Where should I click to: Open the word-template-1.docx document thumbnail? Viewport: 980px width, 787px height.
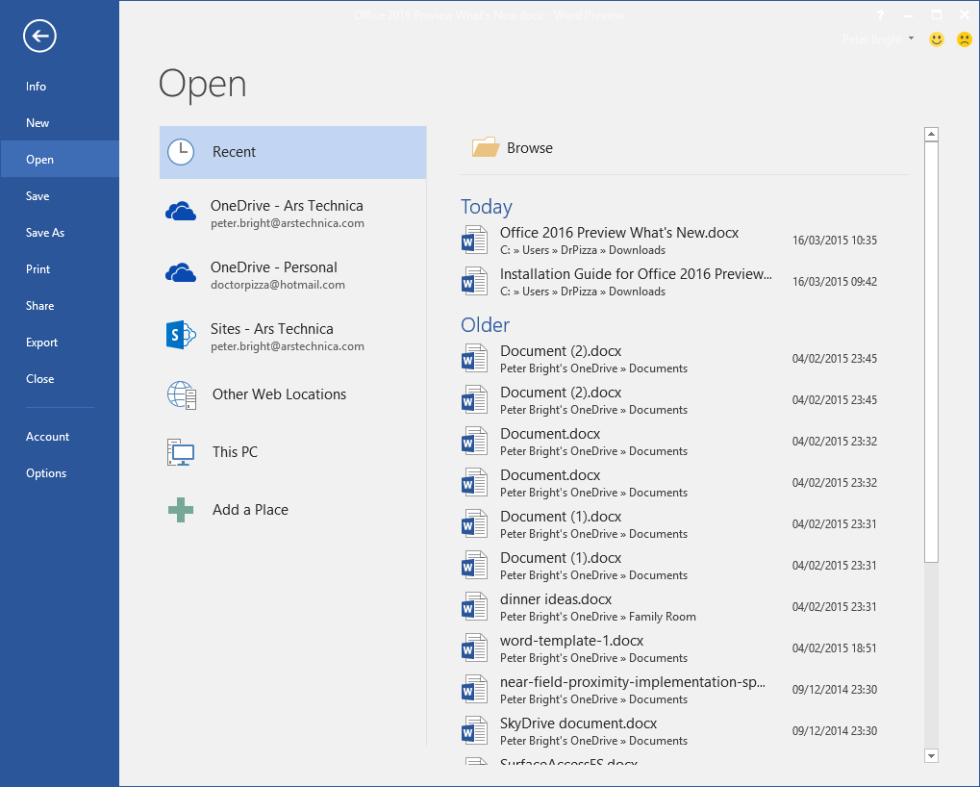click(x=474, y=649)
